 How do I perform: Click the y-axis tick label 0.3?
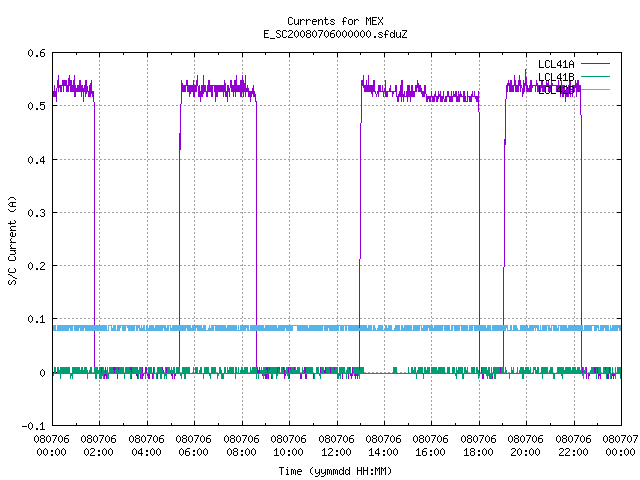click(36, 213)
